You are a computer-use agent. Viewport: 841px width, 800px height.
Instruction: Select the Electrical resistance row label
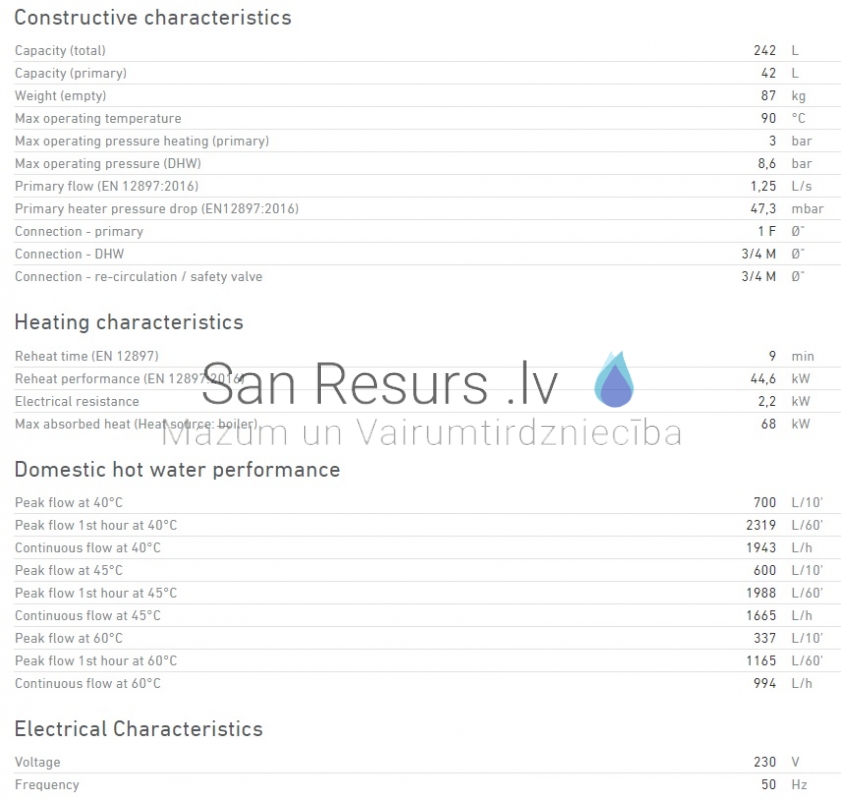pos(77,401)
